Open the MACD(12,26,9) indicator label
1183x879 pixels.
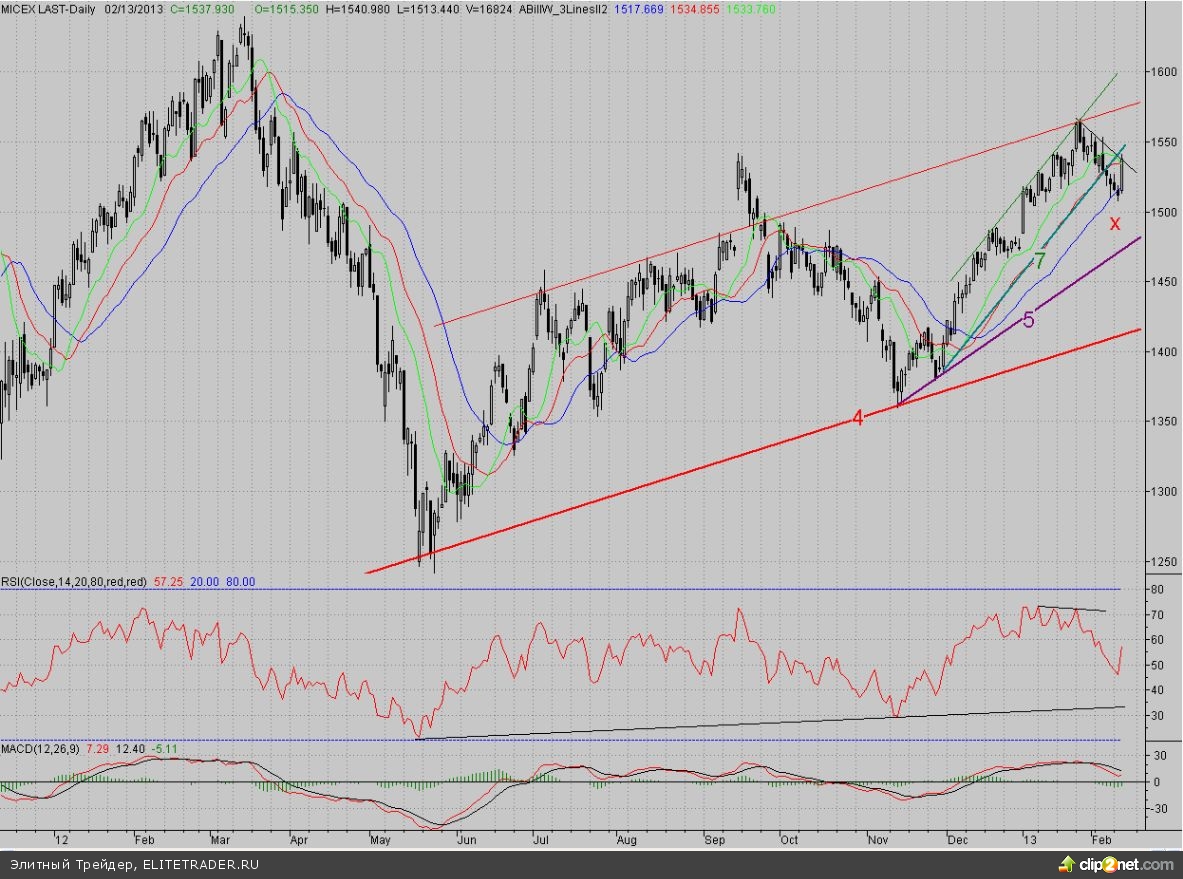(x=40, y=748)
